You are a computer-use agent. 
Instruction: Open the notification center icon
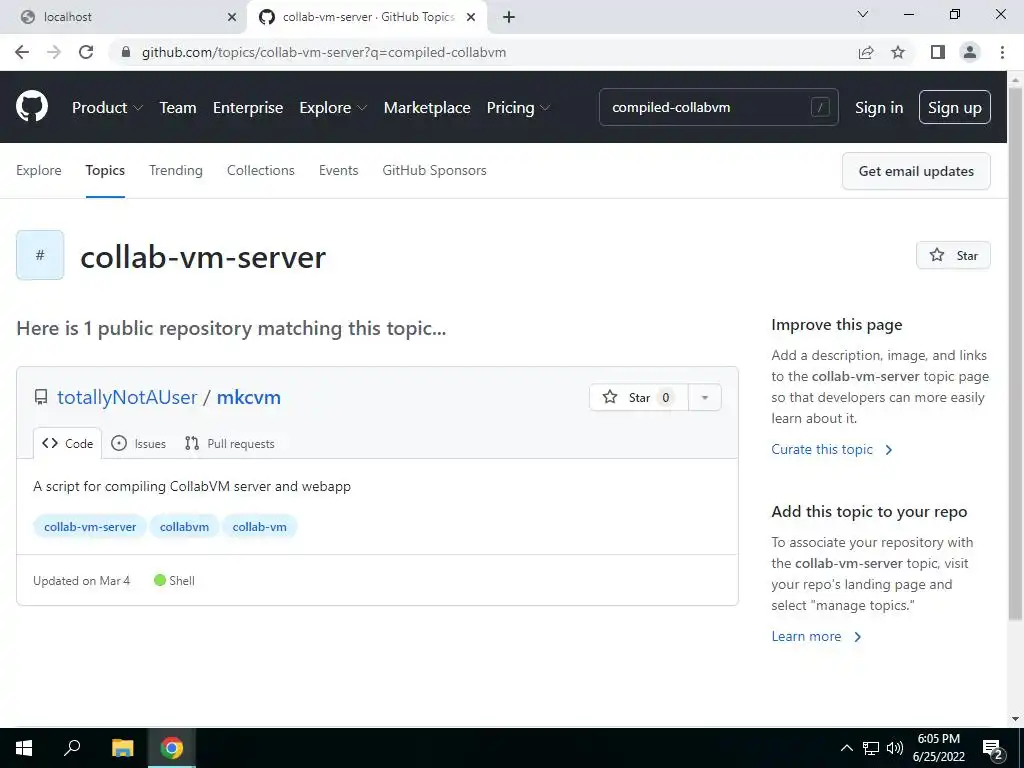pos(993,748)
